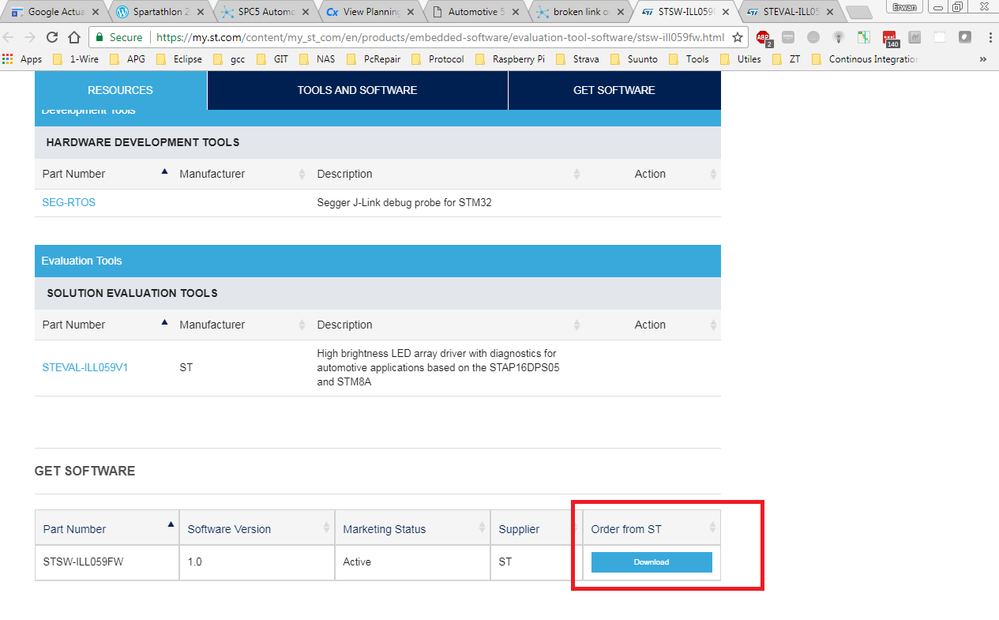Go back to the previous page
This screenshot has width=999, height=620.
pyautogui.click(x=9, y=37)
